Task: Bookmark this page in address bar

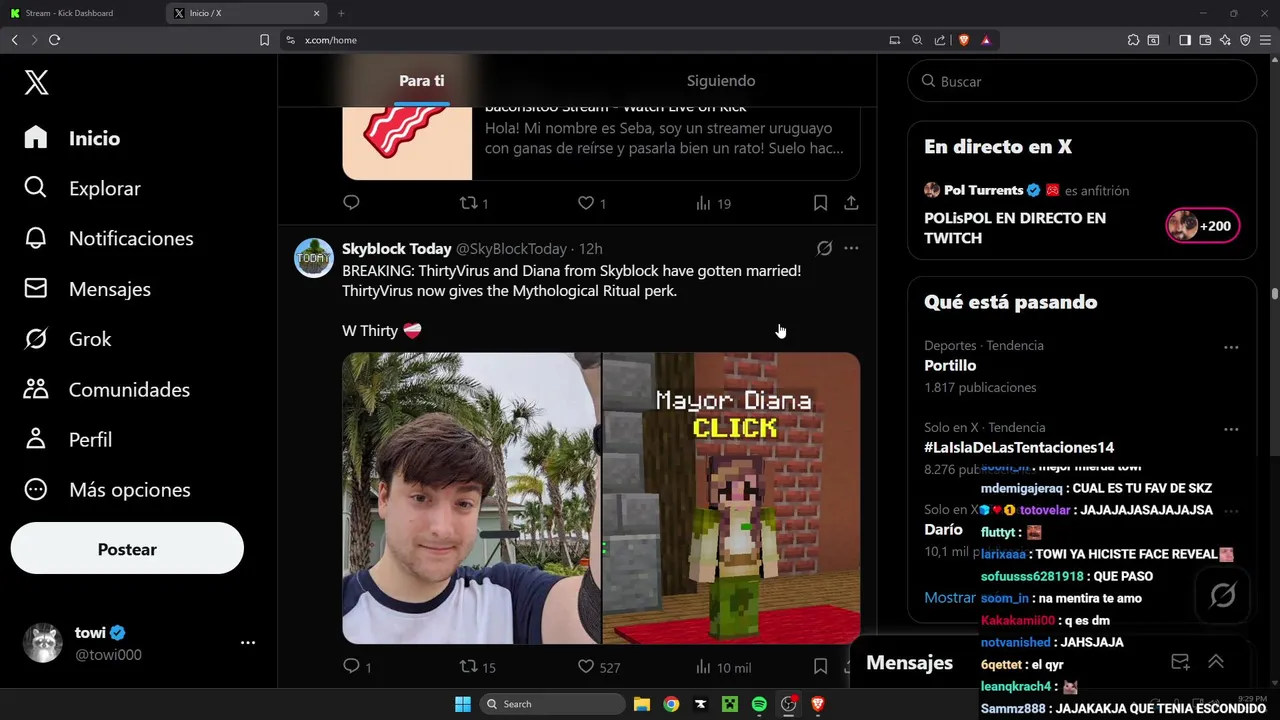Action: (x=264, y=40)
